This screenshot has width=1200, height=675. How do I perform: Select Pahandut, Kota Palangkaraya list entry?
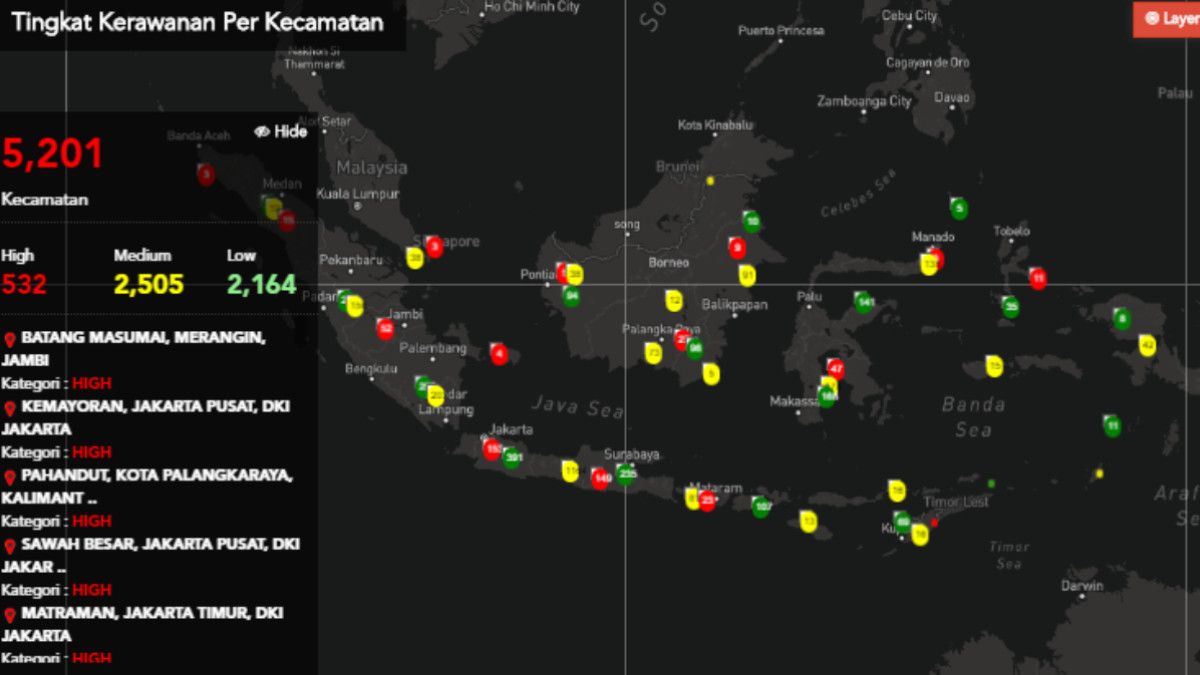[x=150, y=486]
